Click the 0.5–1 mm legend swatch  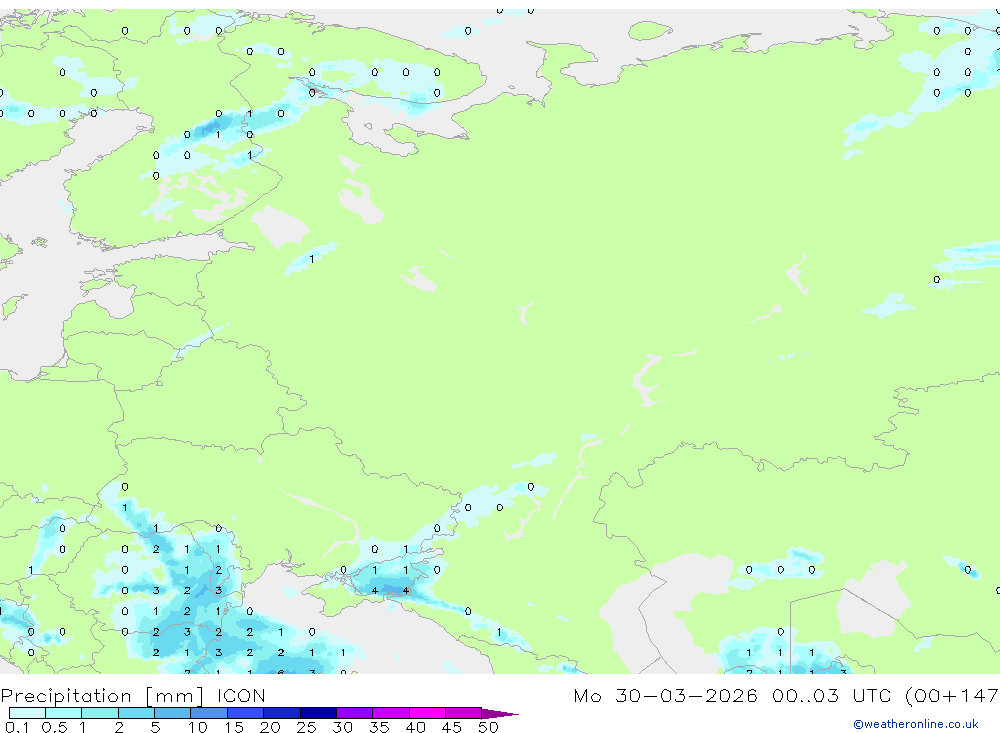pos(64,713)
